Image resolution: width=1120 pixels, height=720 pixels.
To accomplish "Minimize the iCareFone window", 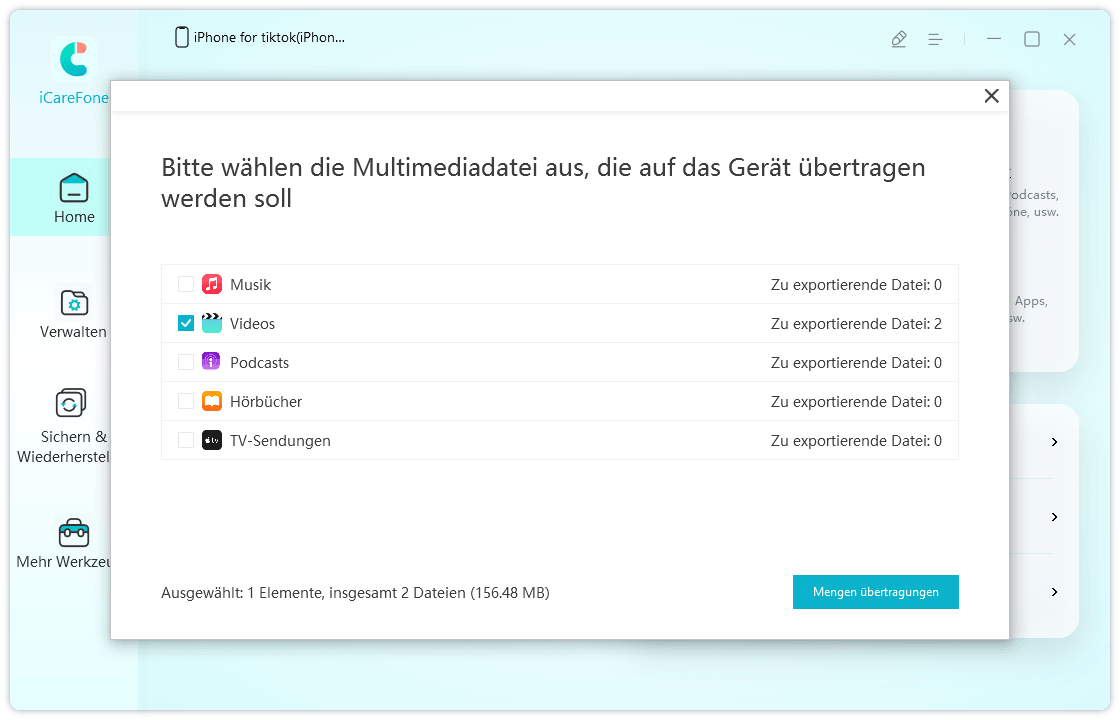I will [x=994, y=39].
